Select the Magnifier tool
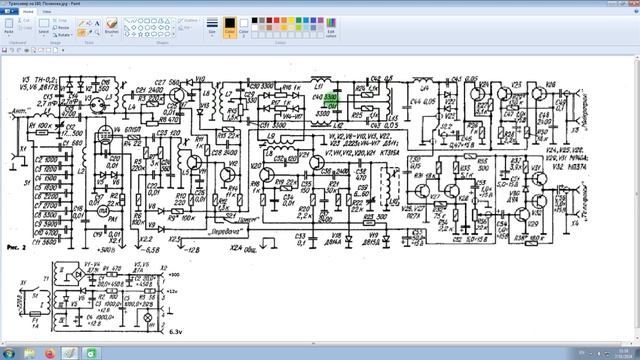Image resolution: width=640 pixels, height=360 pixels. (97, 32)
